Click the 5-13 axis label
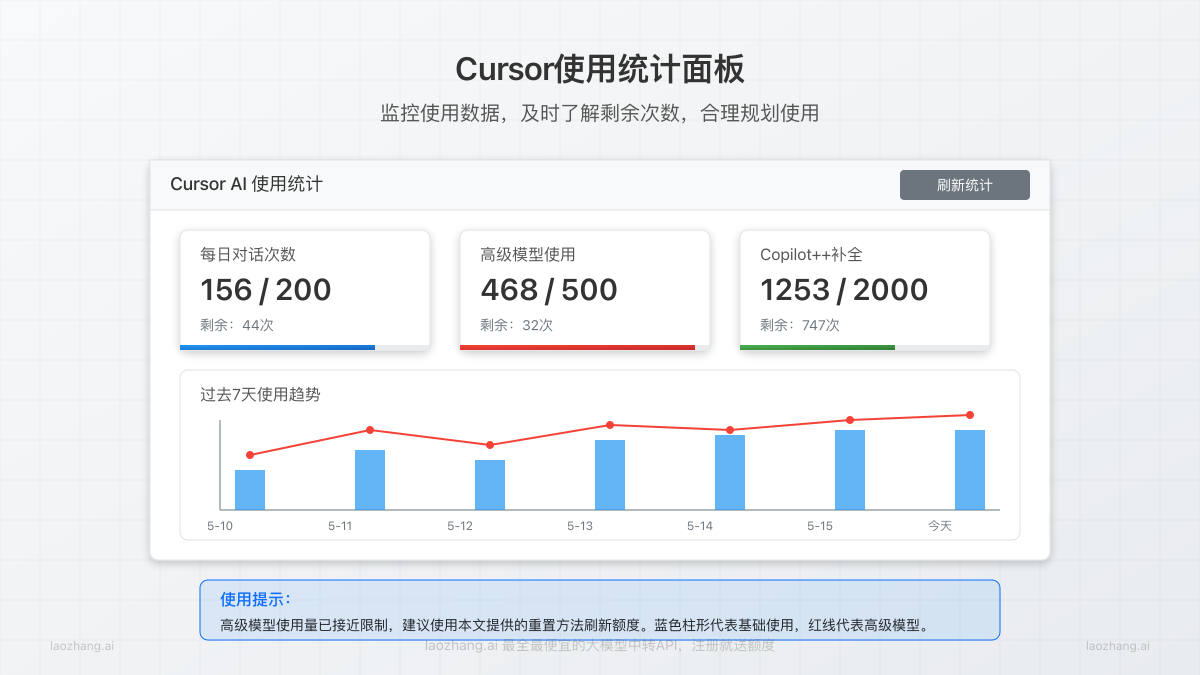This screenshot has width=1200, height=675. pyautogui.click(x=580, y=526)
